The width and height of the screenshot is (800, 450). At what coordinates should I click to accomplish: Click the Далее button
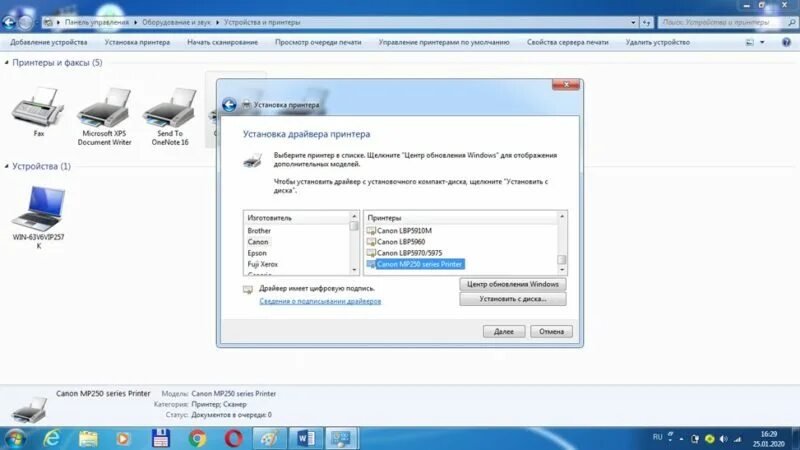[x=504, y=332]
